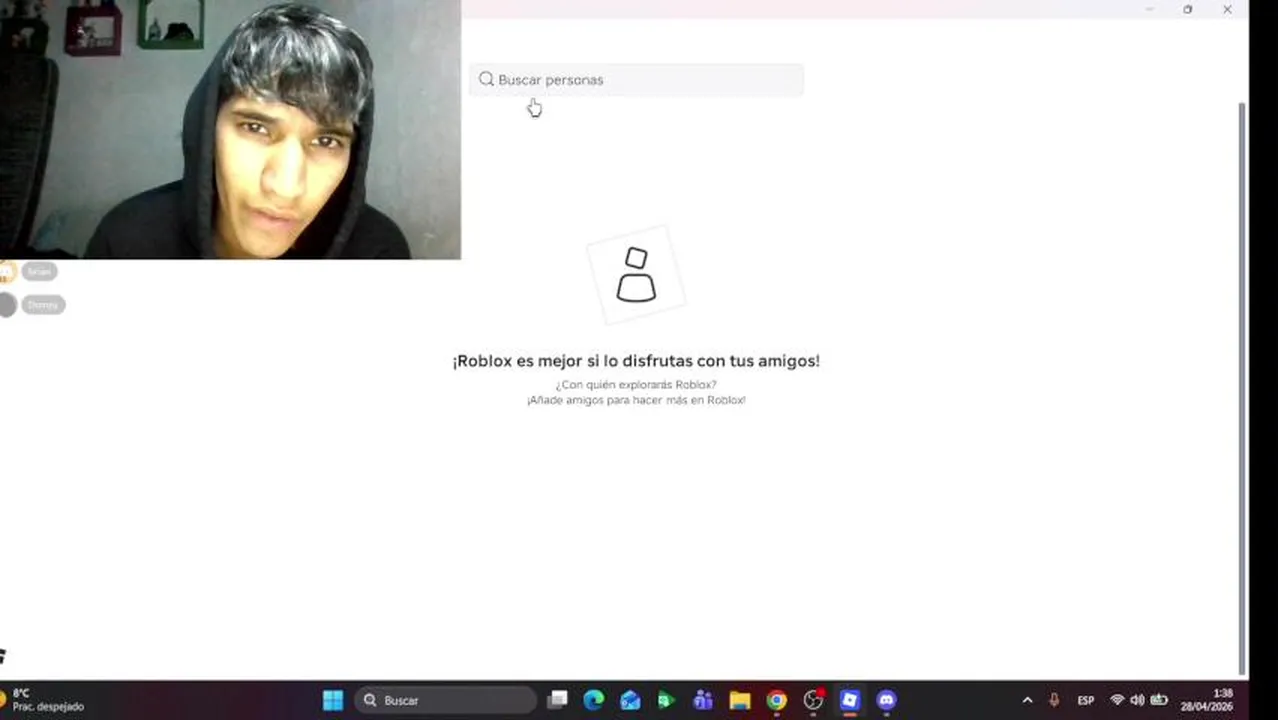Viewport: 1278px width, 720px height.
Task: Open the taskbar app showing a red badge
Action: [x=814, y=700]
